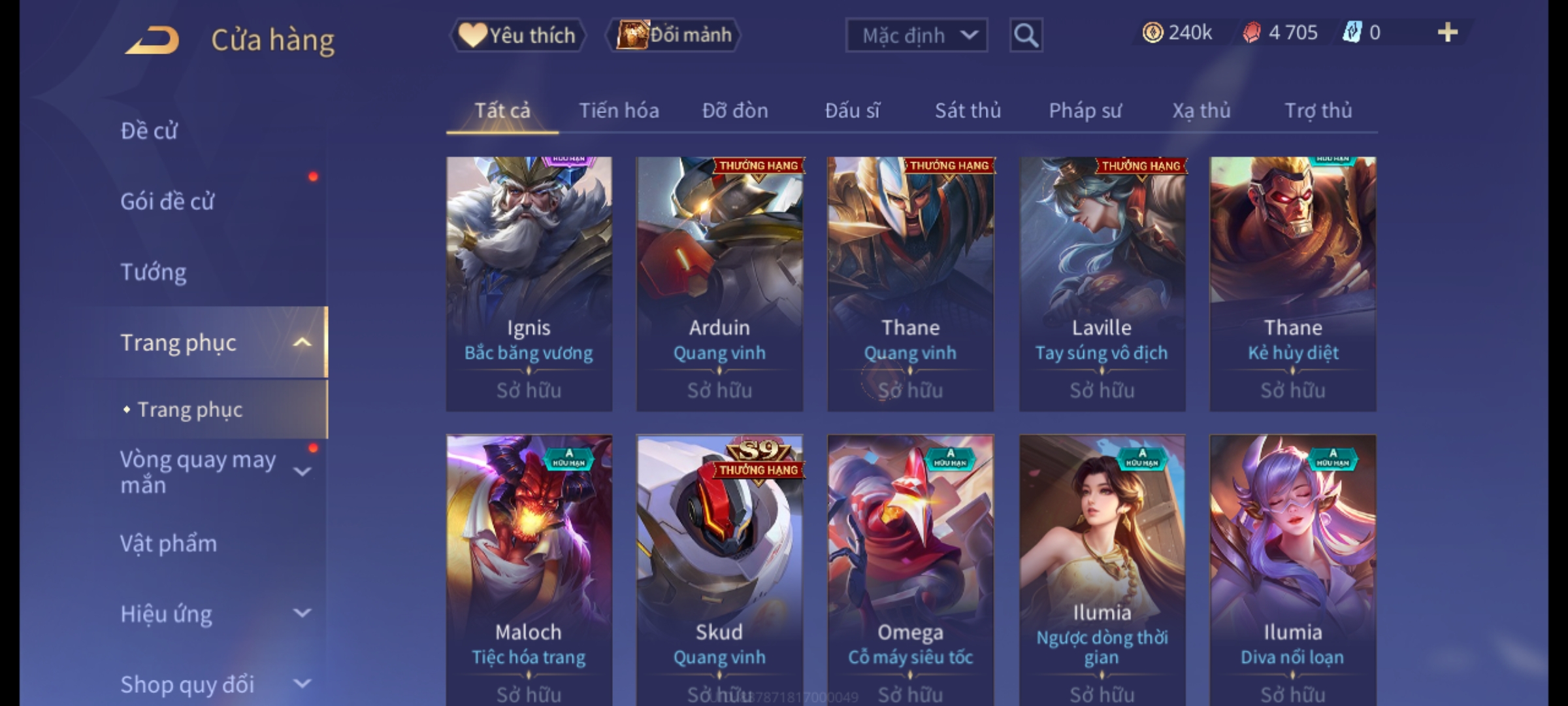The image size is (1568, 706).
Task: Go to Tướng in sidebar
Action: pyautogui.click(x=154, y=272)
